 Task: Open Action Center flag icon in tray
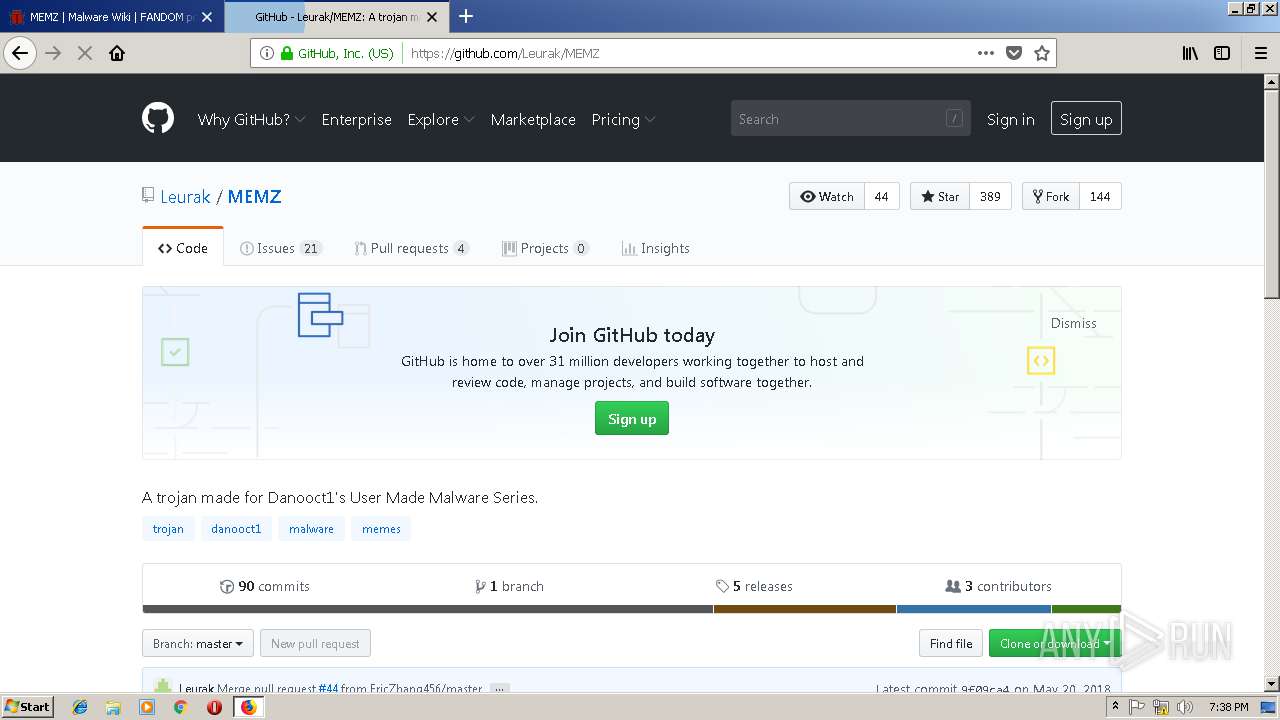pyautogui.click(x=1137, y=707)
